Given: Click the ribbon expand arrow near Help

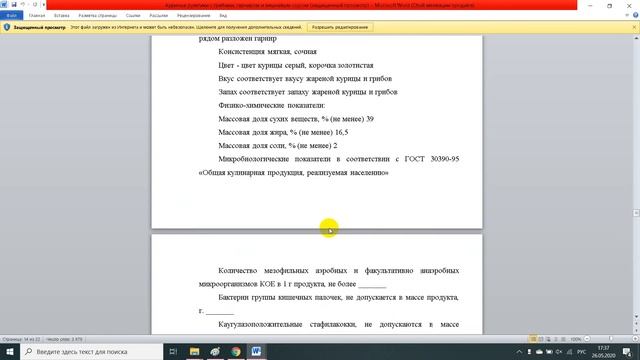Looking at the screenshot, I should [627, 16].
